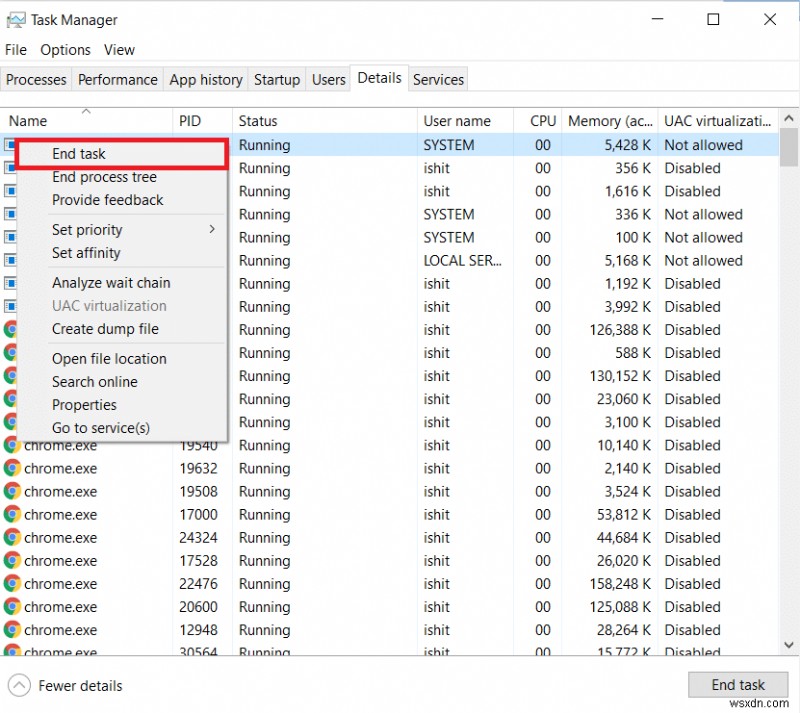Open the File menu

point(15,49)
